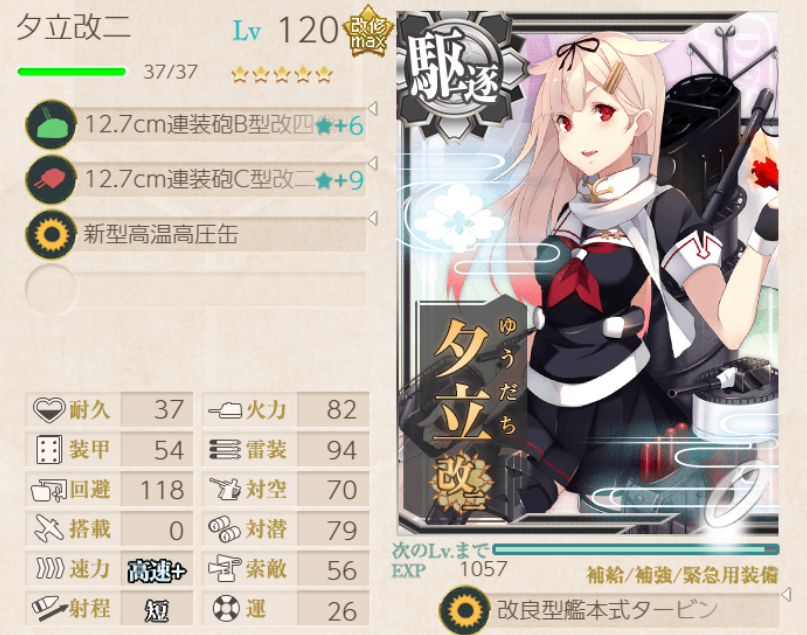Viewport: 807px width, 635px height.
Task: Expand the arrow beside 12.7cm連装砲C型改二 slot
Action: [373, 163]
